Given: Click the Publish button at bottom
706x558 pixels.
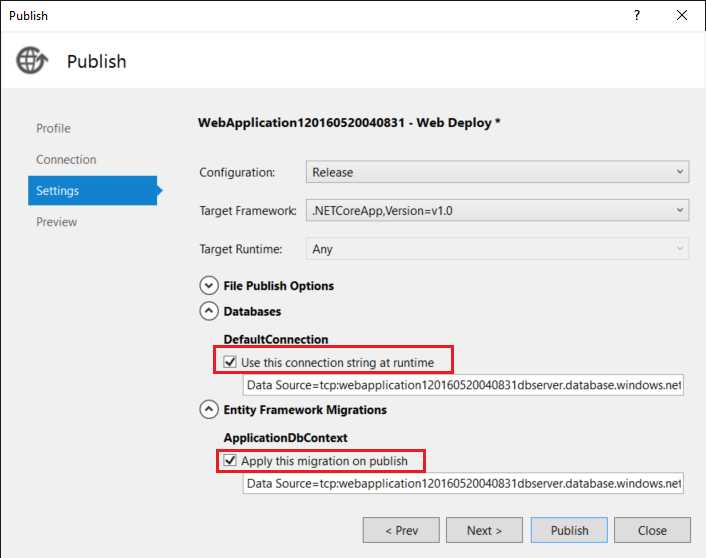Looking at the screenshot, I should click(569, 530).
